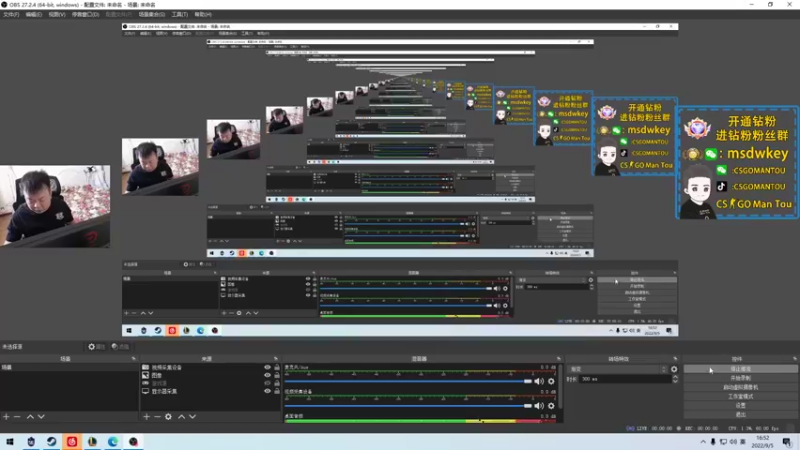Click the 滤镜 filters icon above Scenes
800x450 pixels.
click(120, 346)
